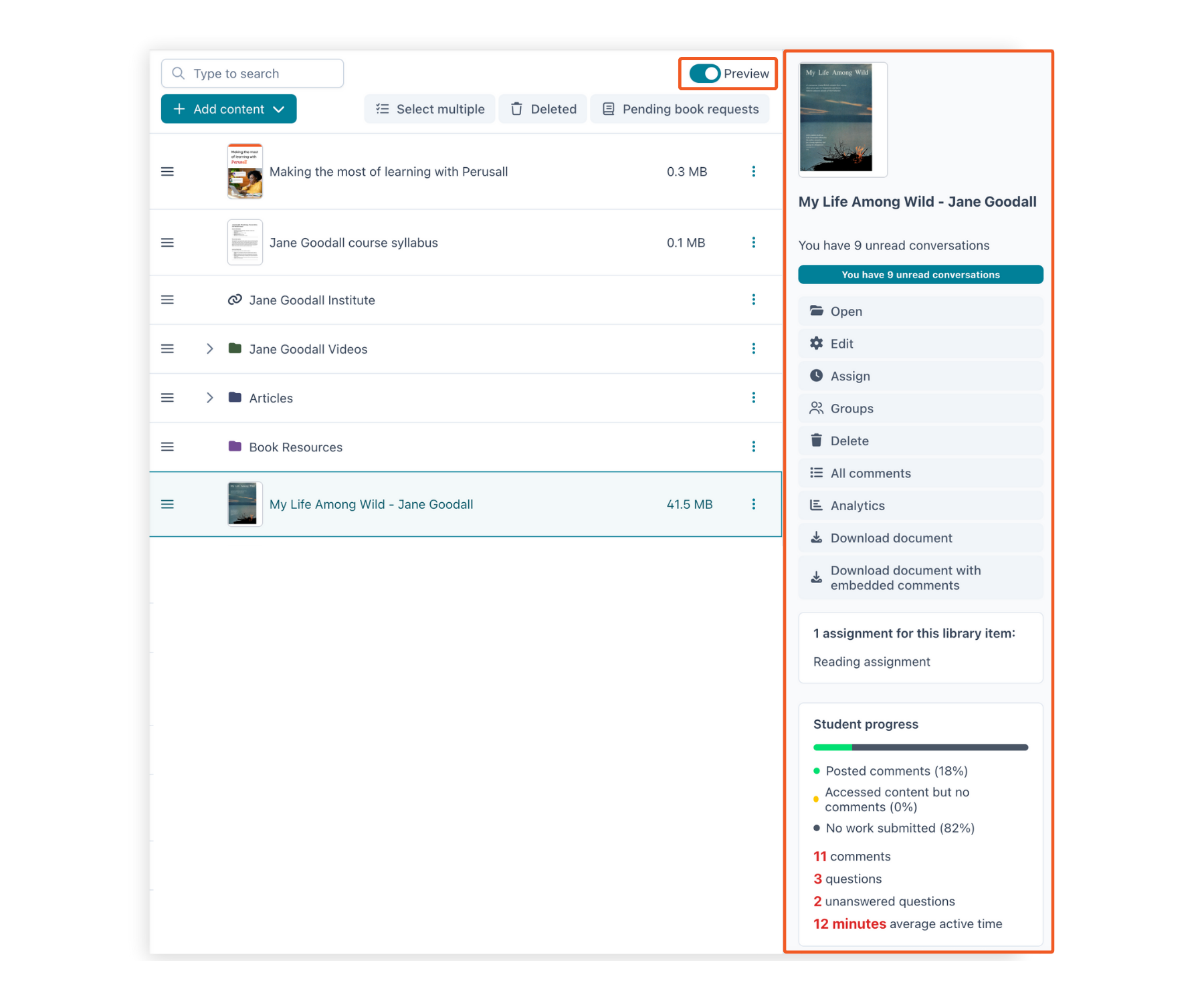Click the Groups people icon

tap(817, 408)
